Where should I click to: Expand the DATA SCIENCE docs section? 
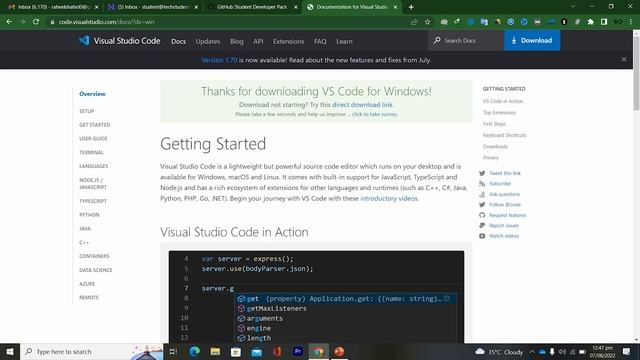pos(96,270)
